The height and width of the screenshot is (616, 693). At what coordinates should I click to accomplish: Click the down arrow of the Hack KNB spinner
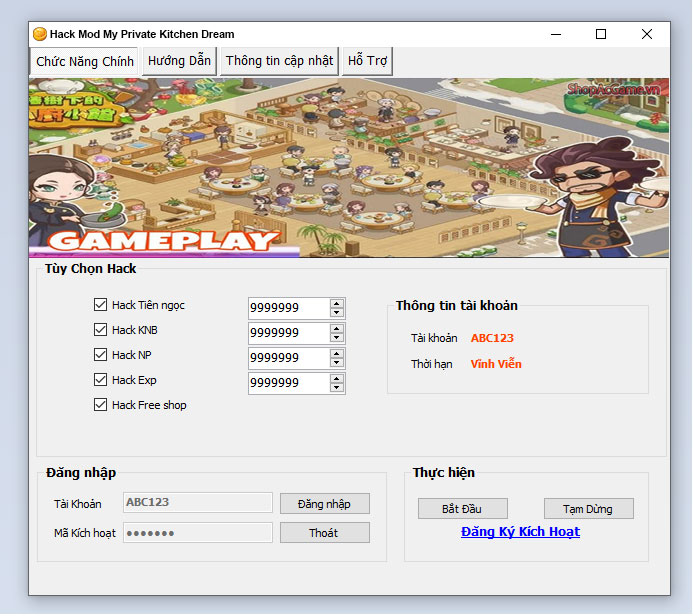[337, 338]
